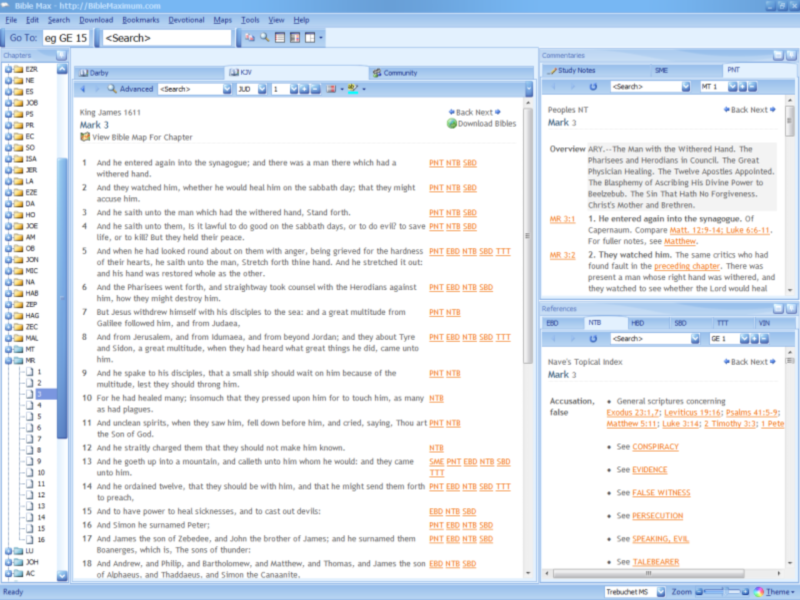Image resolution: width=800 pixels, height=600 pixels.
Task: Click the refresh icon in Commentaries toolbar
Action: click(x=592, y=87)
